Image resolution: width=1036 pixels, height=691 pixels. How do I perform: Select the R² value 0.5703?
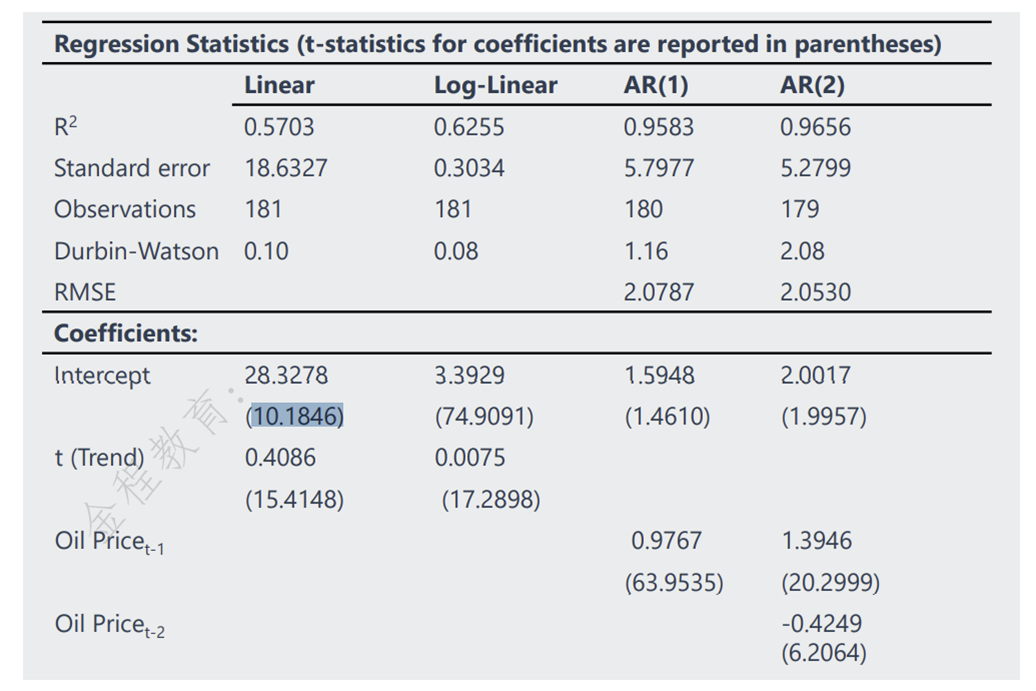point(279,127)
